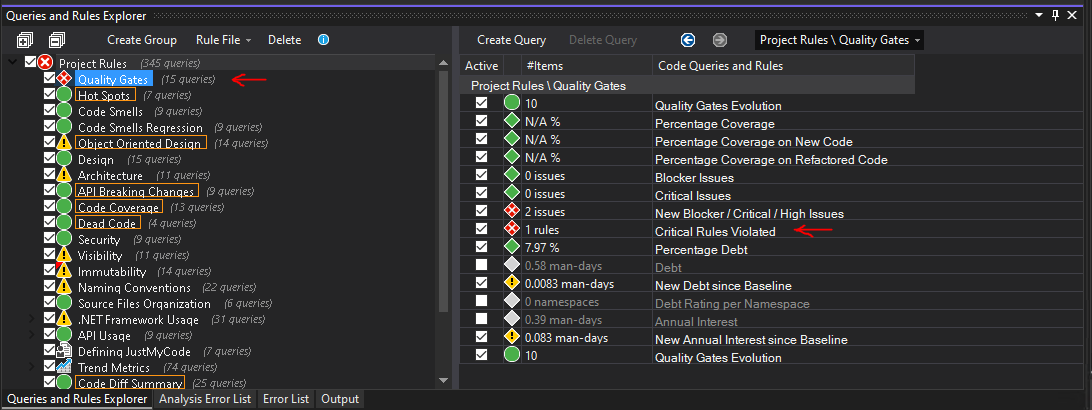Screen dimensions: 1092x410
Task: Click green diamond icon of Percentage Coverage row
Action: tap(512, 122)
